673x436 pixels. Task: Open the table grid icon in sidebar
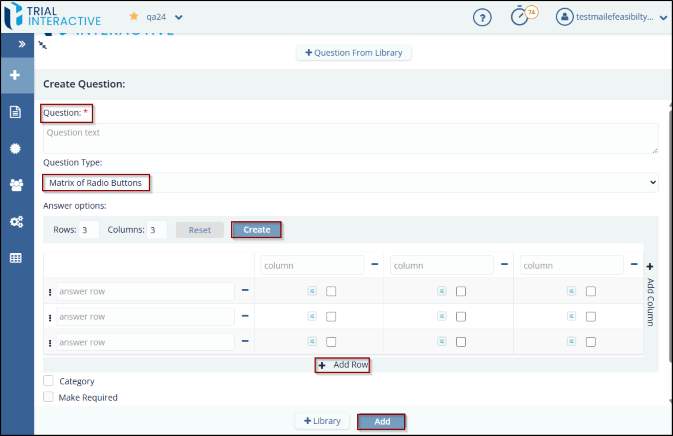click(x=16, y=258)
